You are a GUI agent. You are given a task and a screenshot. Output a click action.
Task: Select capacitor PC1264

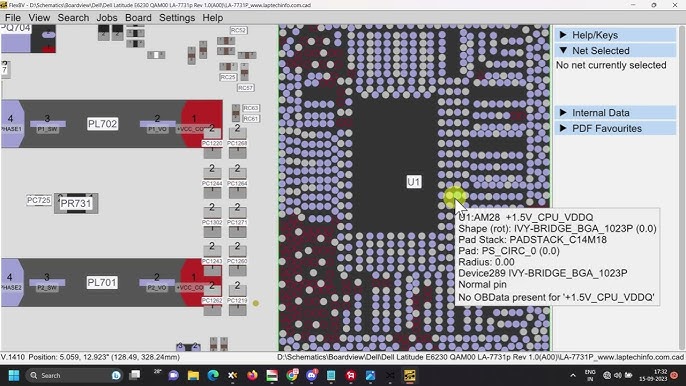point(238,183)
